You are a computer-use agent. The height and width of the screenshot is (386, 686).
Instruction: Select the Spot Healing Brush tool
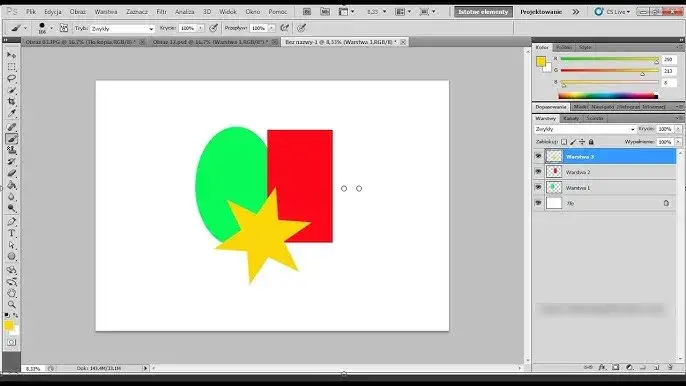click(11, 127)
